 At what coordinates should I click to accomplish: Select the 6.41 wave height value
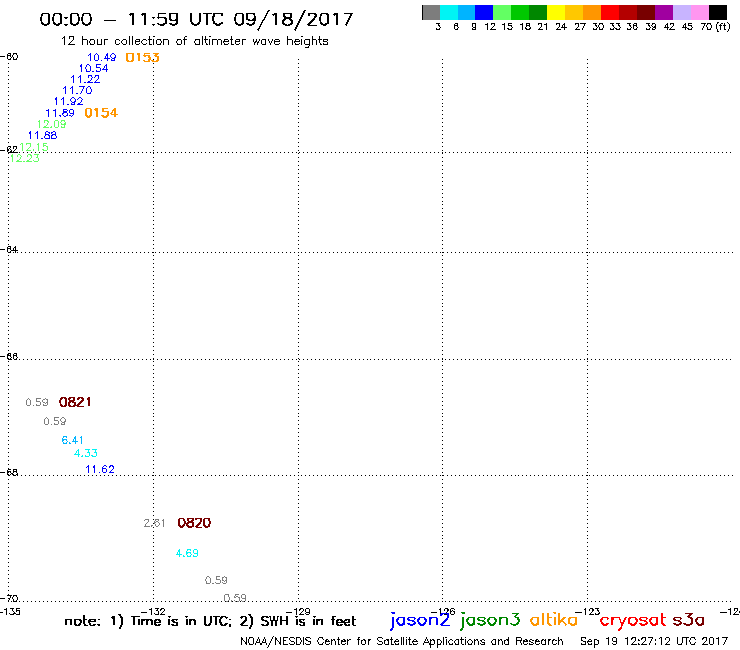(x=72, y=440)
